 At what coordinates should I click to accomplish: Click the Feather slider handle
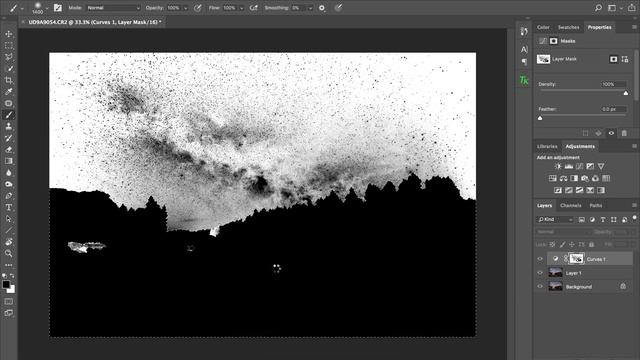[x=540, y=118]
